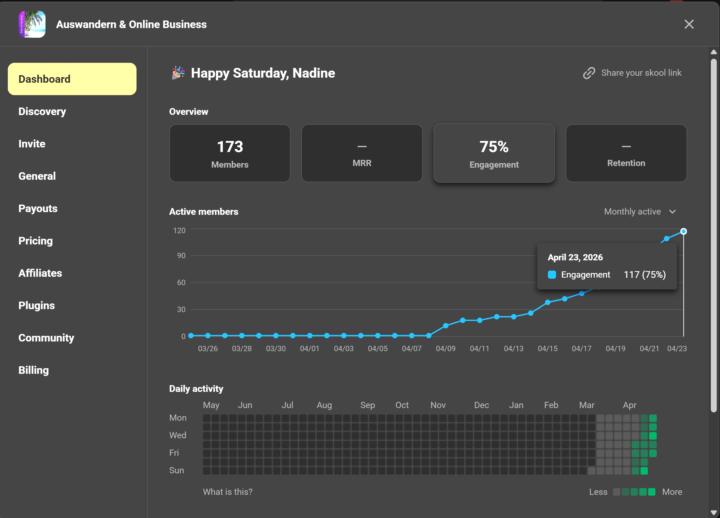Click the Apr month label in Daily activity
720x518 pixels.
tap(630, 405)
